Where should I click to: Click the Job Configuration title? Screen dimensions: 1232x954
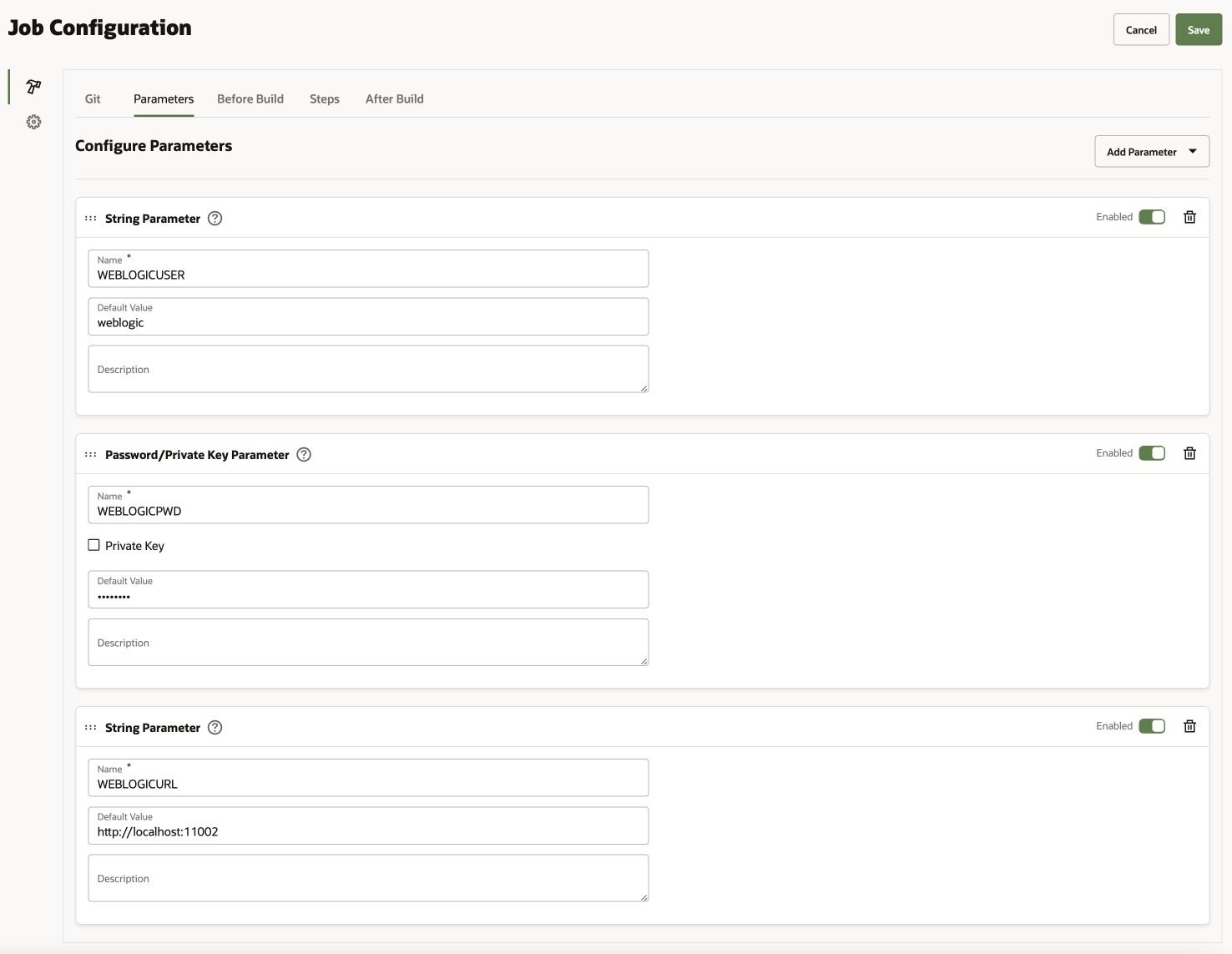pyautogui.click(x=100, y=28)
